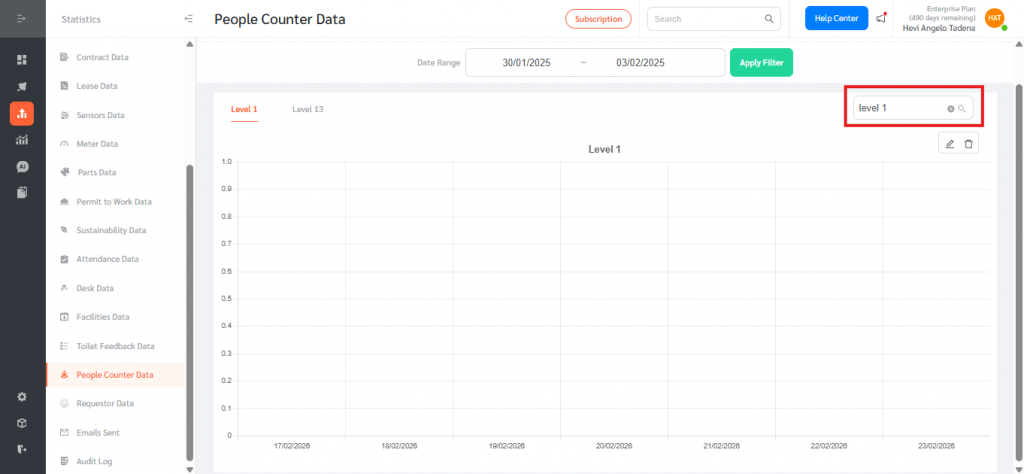The image size is (1024, 474).
Task: Open the Help Center
Action: pyautogui.click(x=836, y=18)
